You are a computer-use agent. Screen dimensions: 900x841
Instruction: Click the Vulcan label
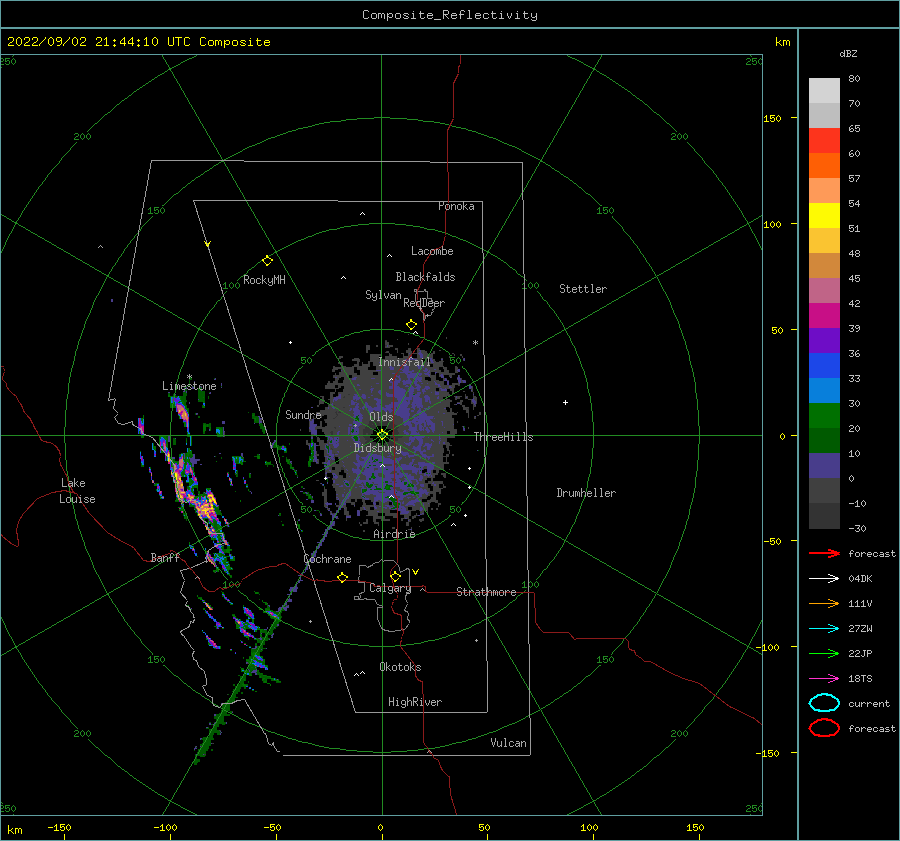(508, 743)
